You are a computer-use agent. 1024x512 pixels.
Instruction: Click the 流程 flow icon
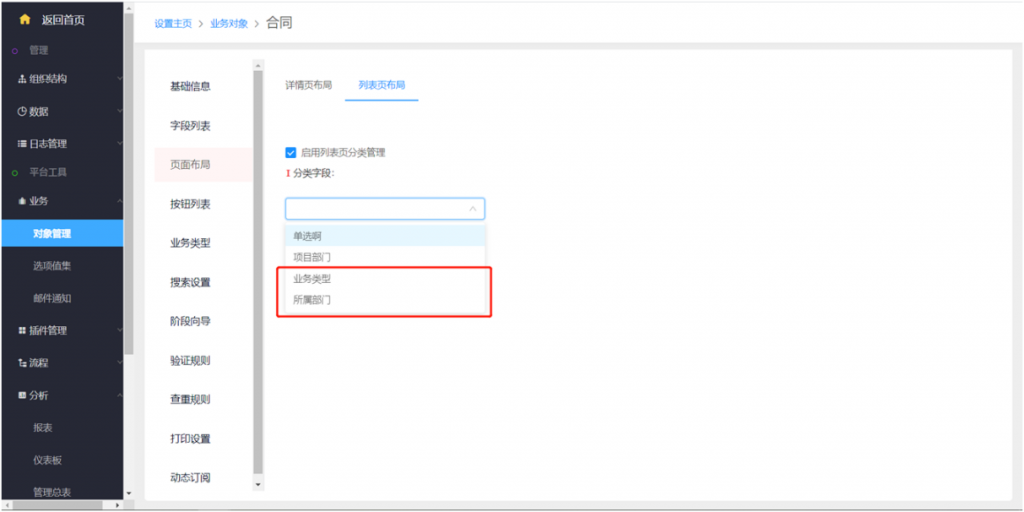(x=22, y=363)
